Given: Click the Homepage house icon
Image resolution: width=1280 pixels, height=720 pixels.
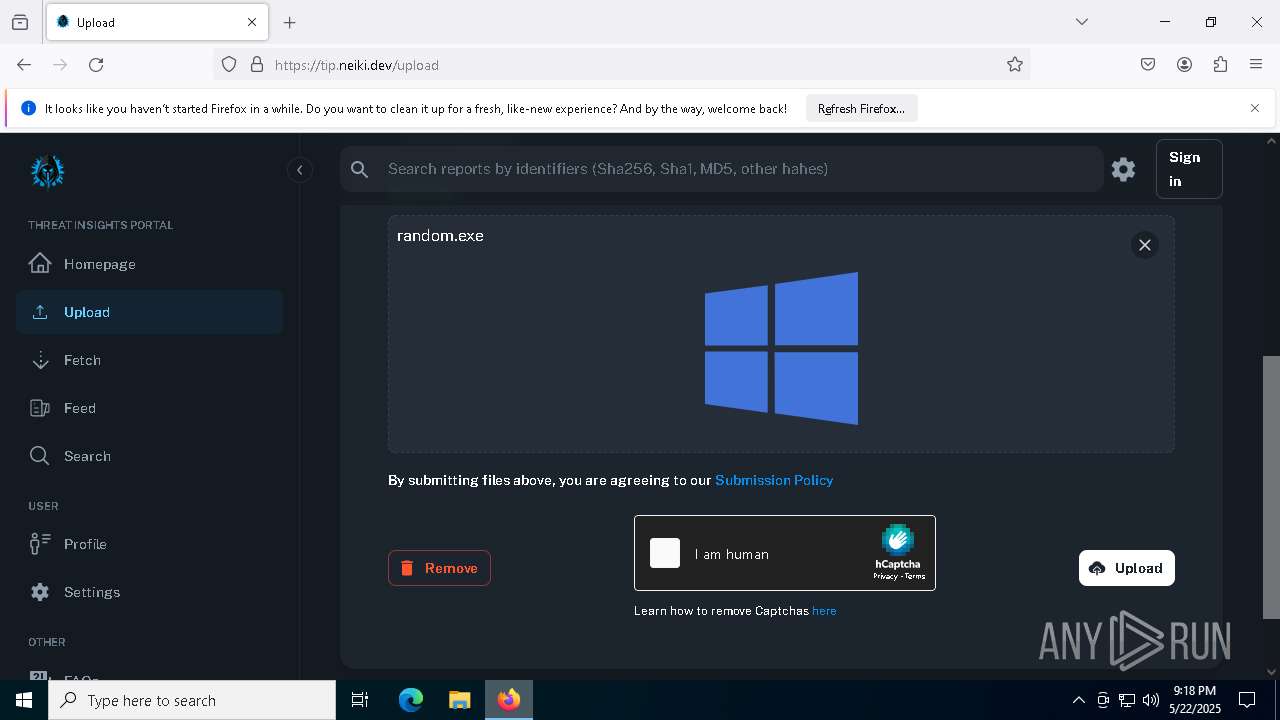Looking at the screenshot, I should pos(40,263).
